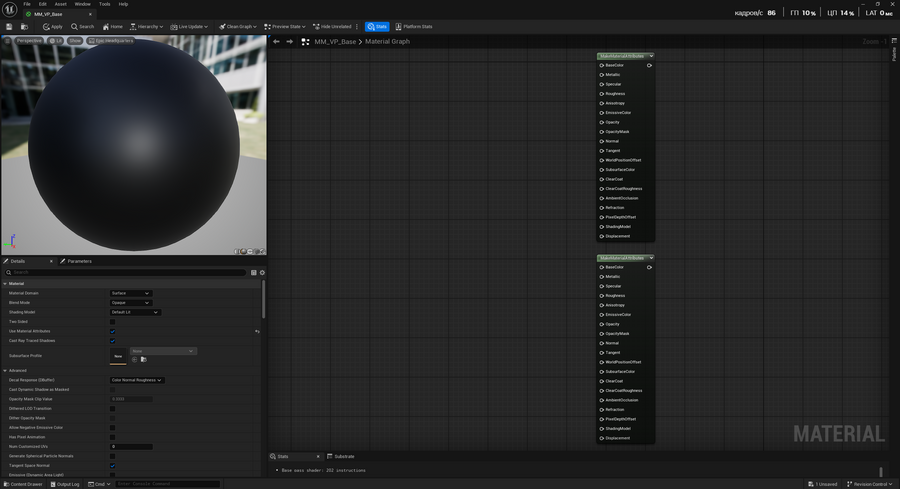This screenshot has width=900, height=489.
Task: Navigate back with the graph arrow
Action: [x=276, y=42]
